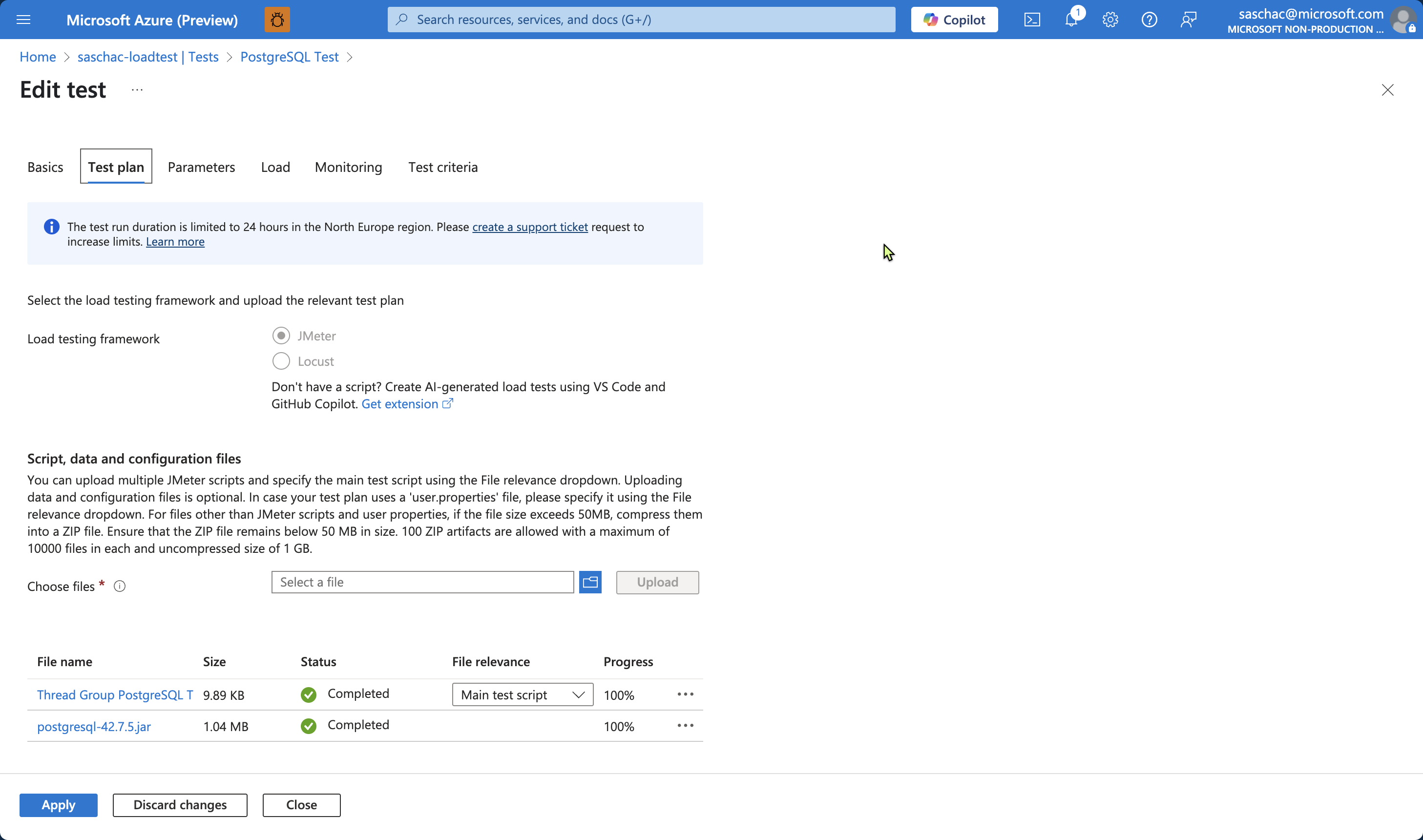This screenshot has width=1423, height=840.
Task: Switch to the Basics tab
Action: click(45, 167)
